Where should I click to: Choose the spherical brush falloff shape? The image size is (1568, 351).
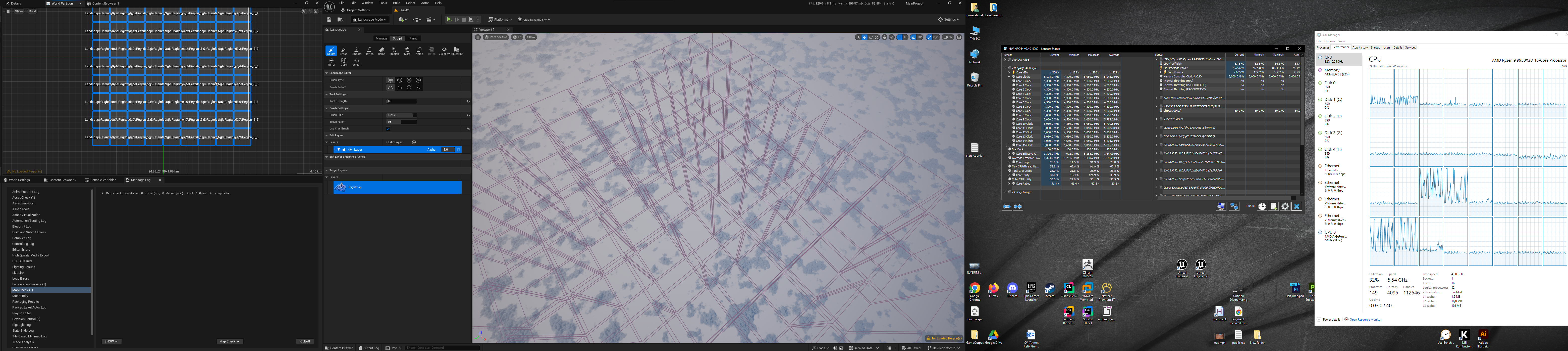409,88
